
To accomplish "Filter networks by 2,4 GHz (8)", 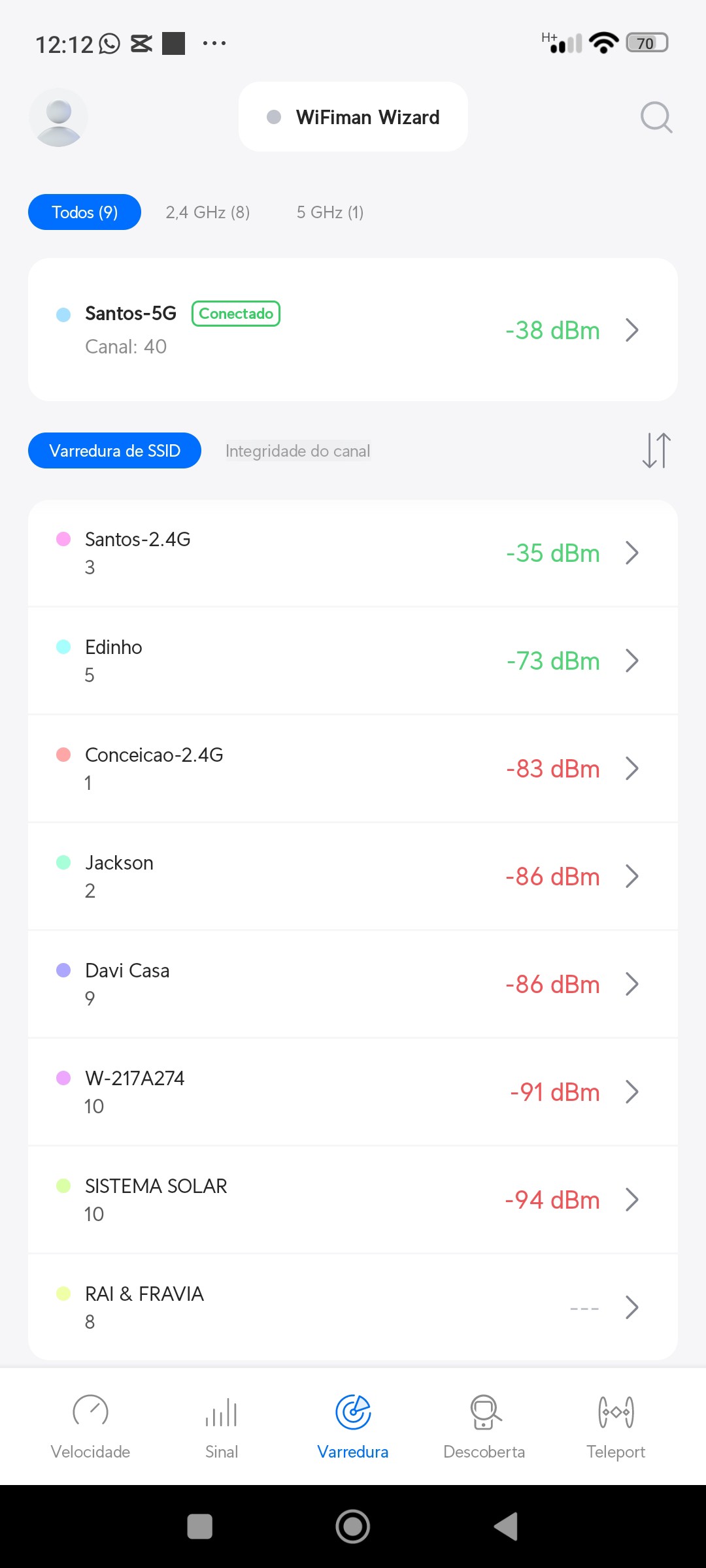I will coord(207,212).
